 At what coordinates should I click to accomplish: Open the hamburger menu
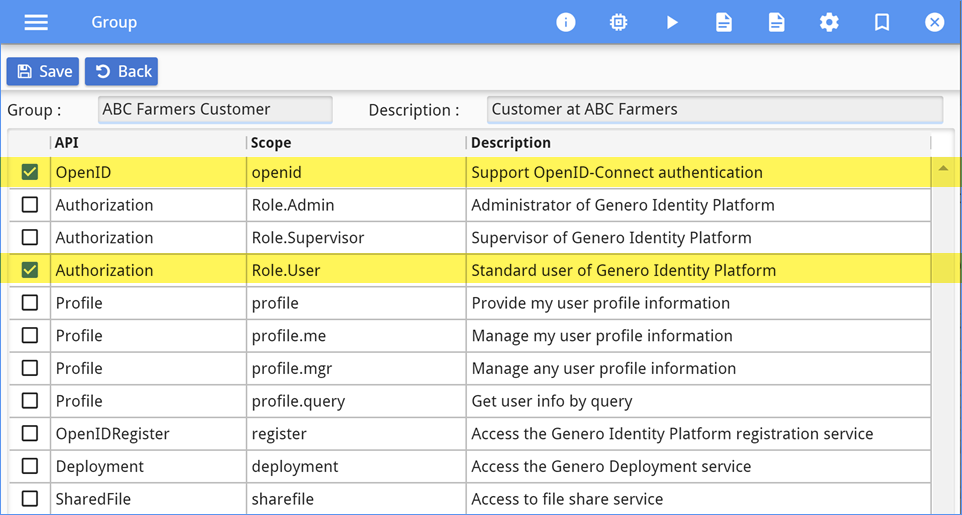[x=36, y=22]
